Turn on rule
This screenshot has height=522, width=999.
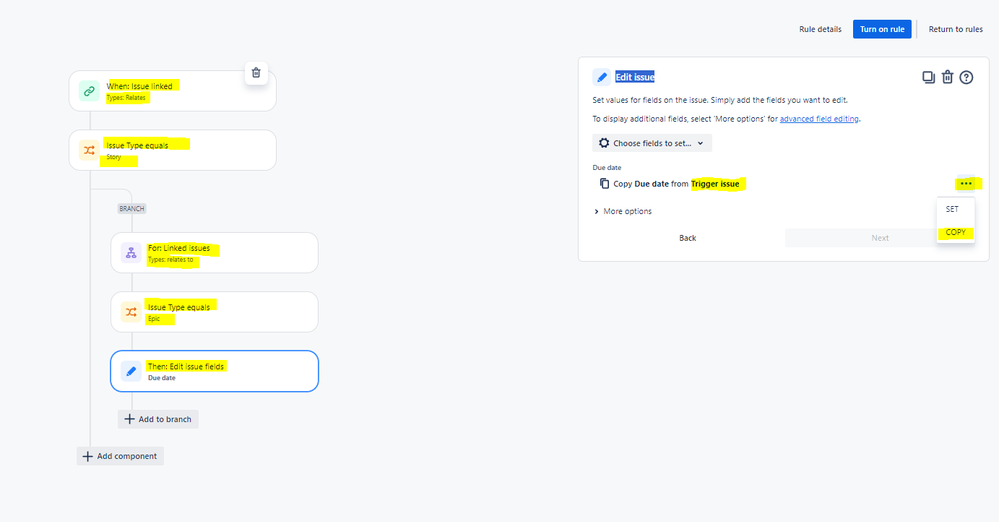click(x=882, y=29)
